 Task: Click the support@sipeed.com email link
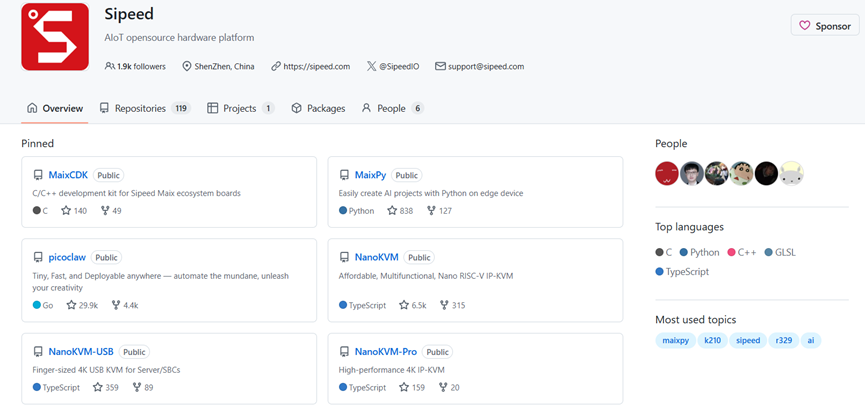486,66
